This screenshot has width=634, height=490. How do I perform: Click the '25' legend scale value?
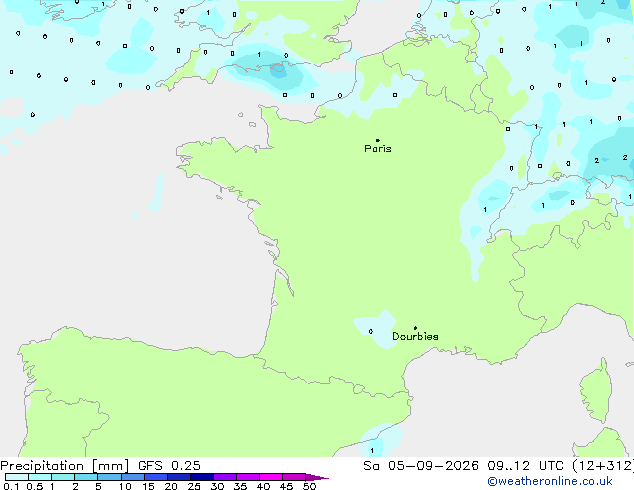tap(194, 486)
